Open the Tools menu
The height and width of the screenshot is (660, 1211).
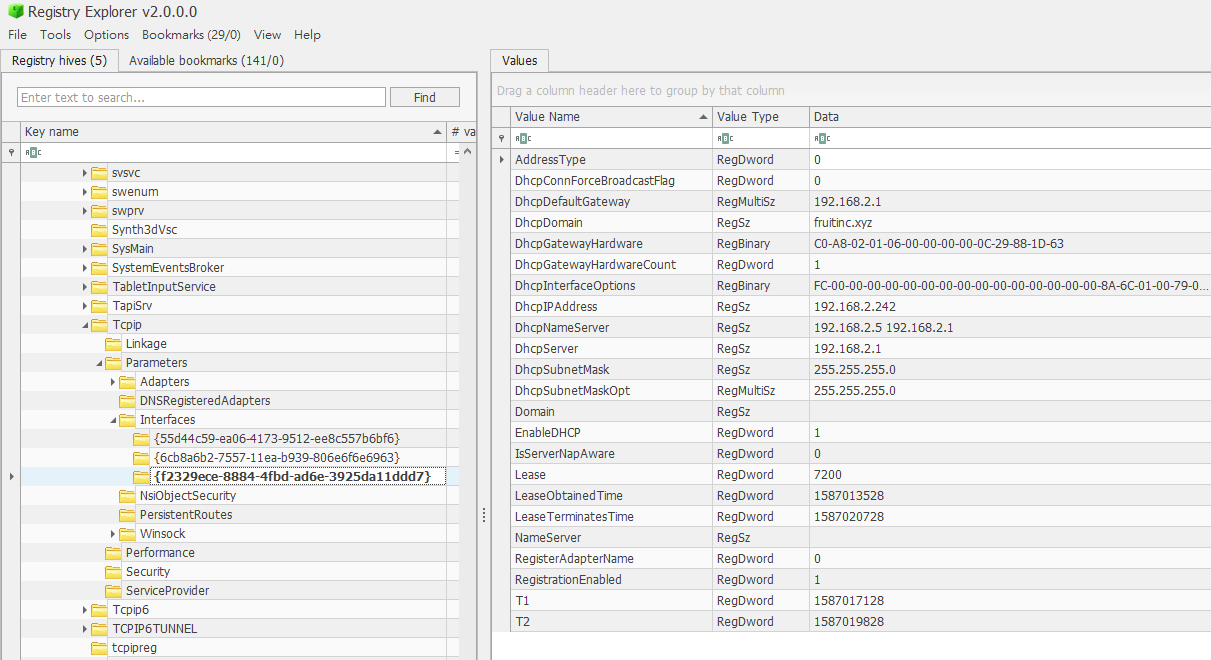pos(55,34)
